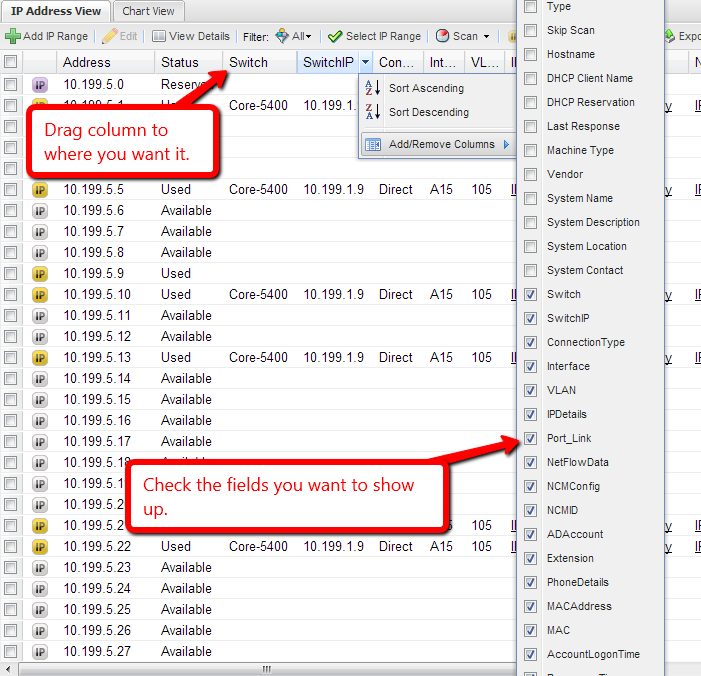Click the purple IP icon for 10.199.5.0
Screen dimensions: 701x676
coord(40,85)
